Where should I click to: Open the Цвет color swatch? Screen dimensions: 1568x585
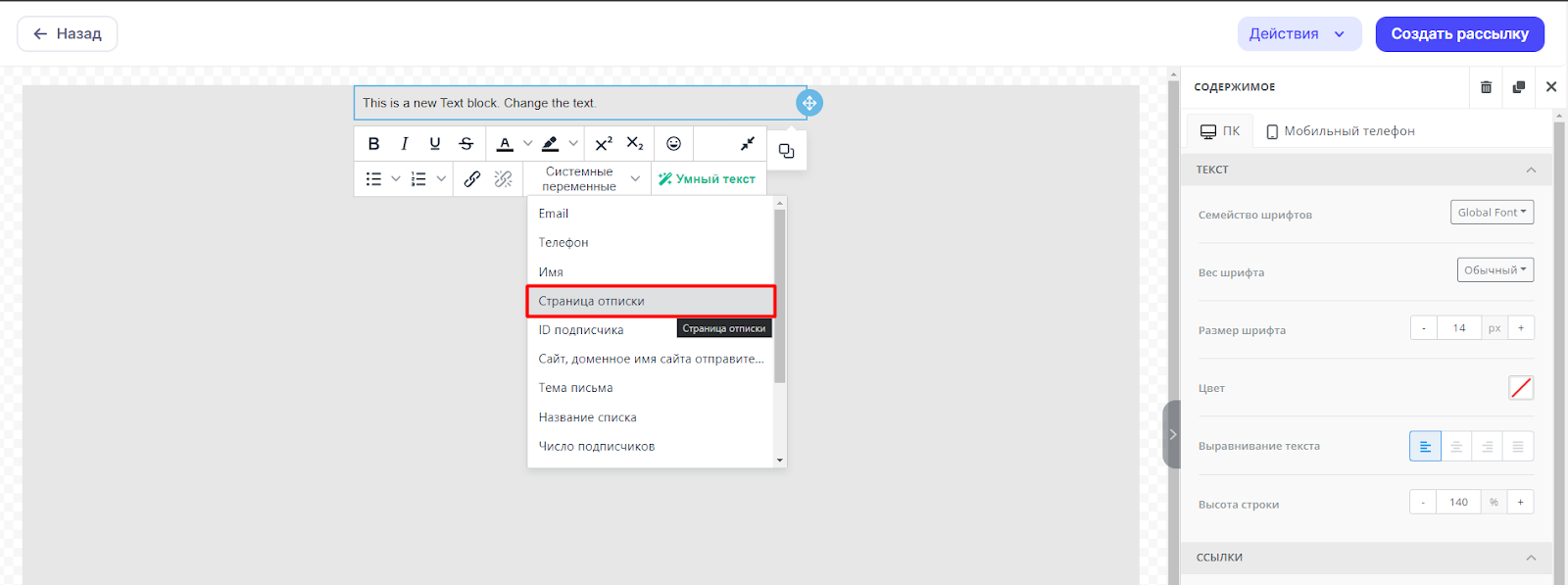(1521, 388)
